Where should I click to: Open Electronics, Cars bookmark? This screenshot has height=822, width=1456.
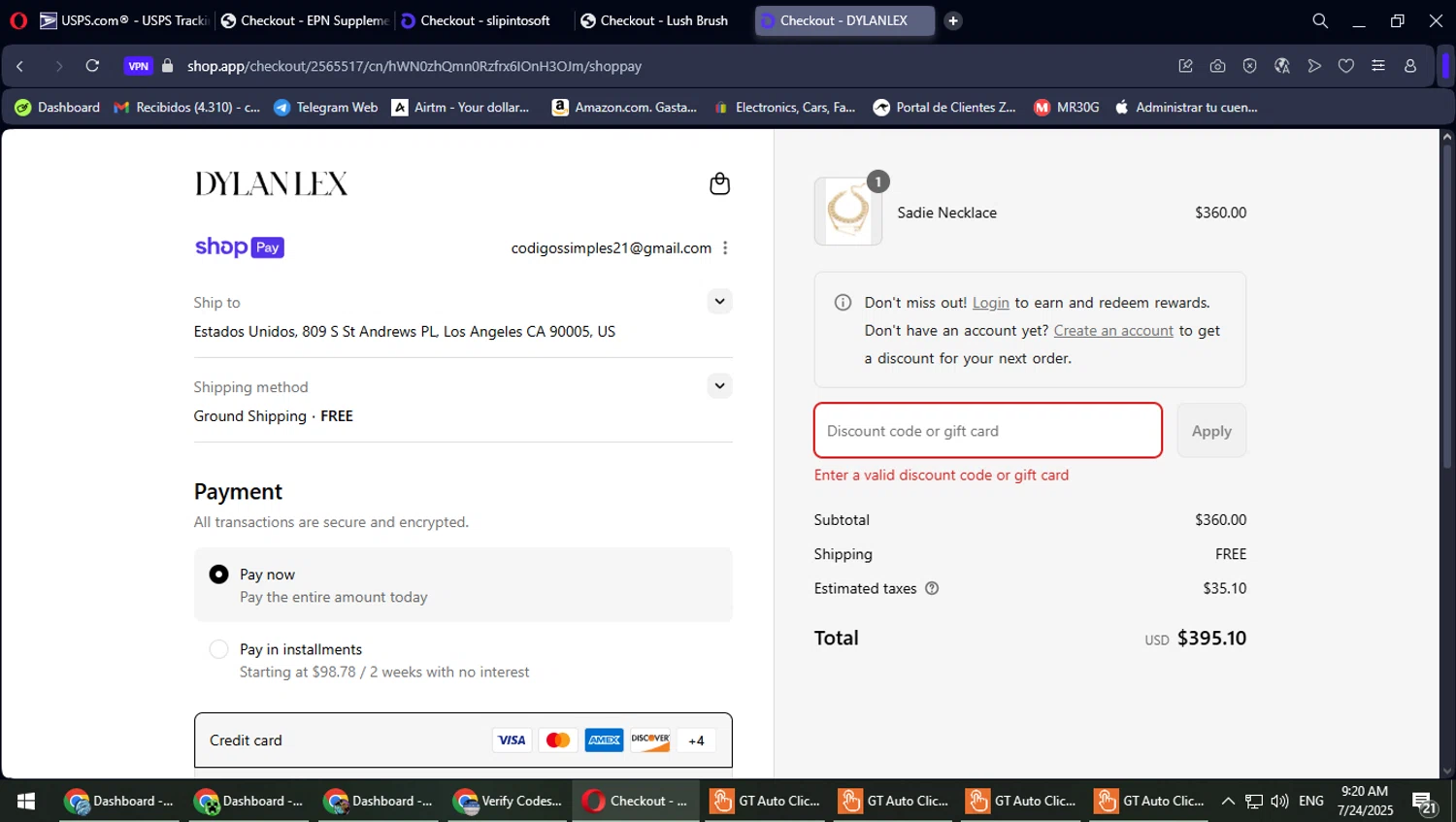pyautogui.click(x=785, y=107)
